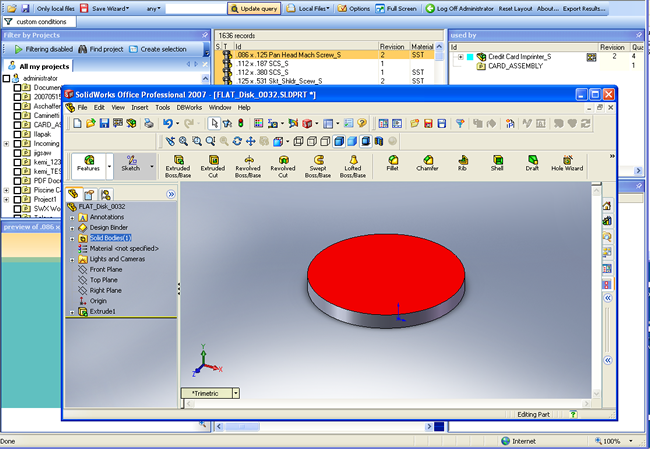Check the PDF Doc project checkbox
650x449 pixels.
click(17, 181)
